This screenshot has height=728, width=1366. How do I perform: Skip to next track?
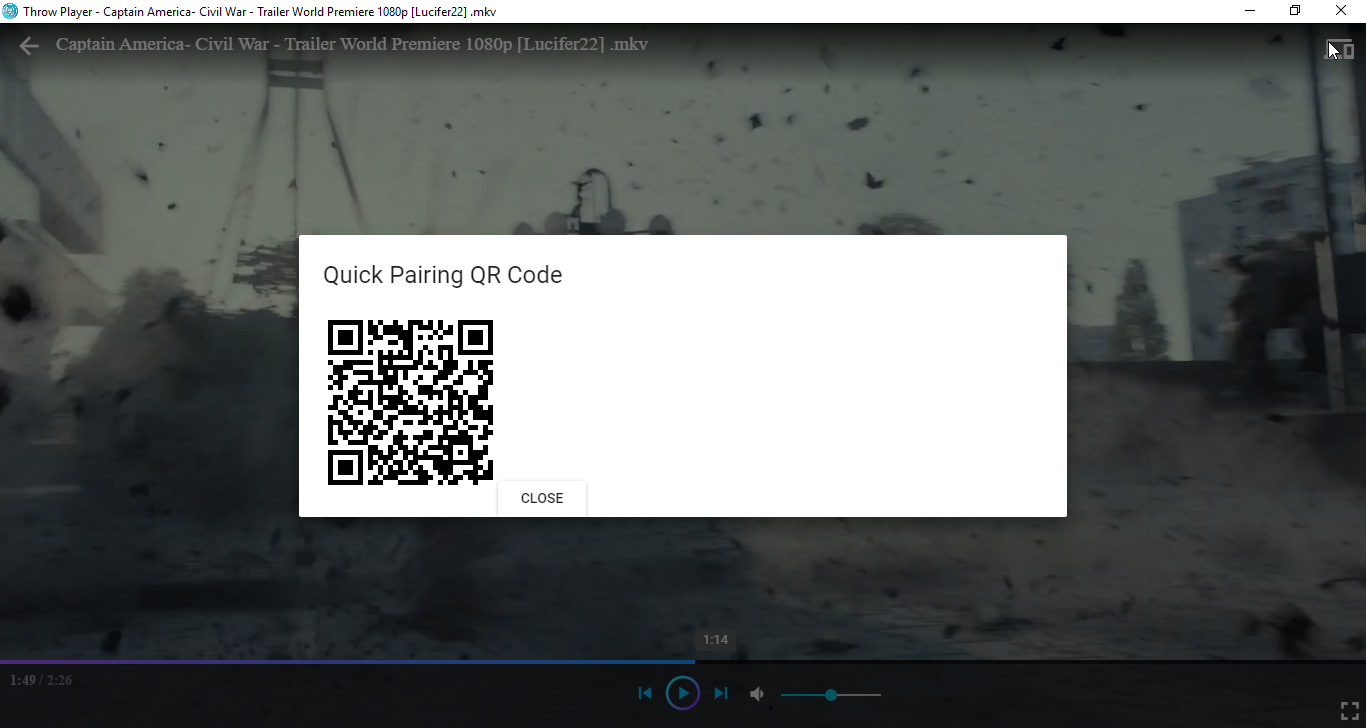(721, 693)
